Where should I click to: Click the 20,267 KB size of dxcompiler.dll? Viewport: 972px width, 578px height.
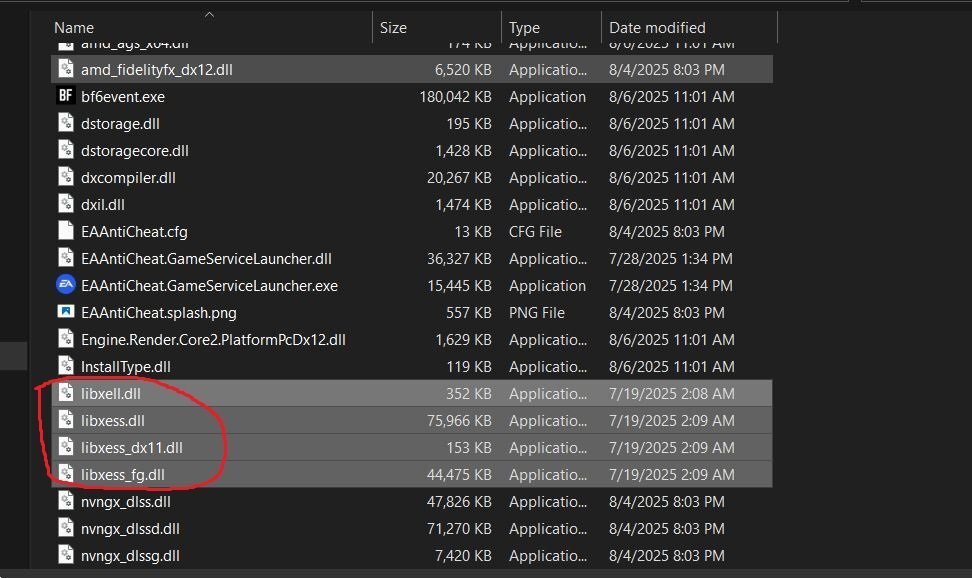coord(459,177)
